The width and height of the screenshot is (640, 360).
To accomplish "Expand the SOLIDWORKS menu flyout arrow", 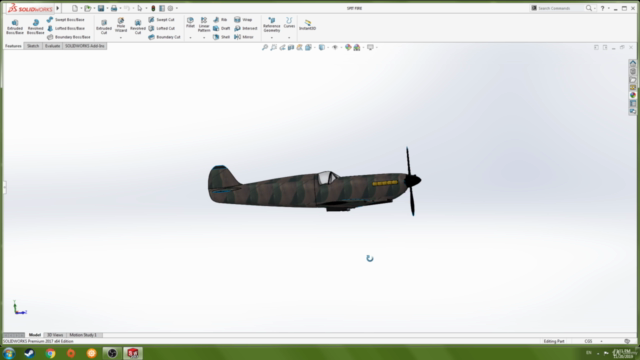I will tap(58, 8).
